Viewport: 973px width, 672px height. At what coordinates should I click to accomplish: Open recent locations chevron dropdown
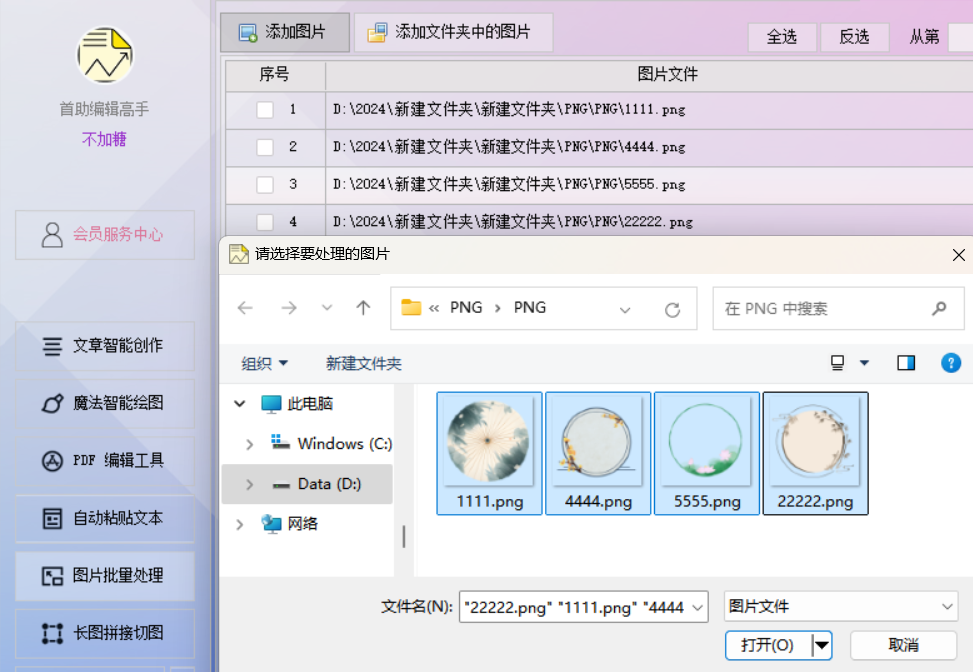(326, 308)
